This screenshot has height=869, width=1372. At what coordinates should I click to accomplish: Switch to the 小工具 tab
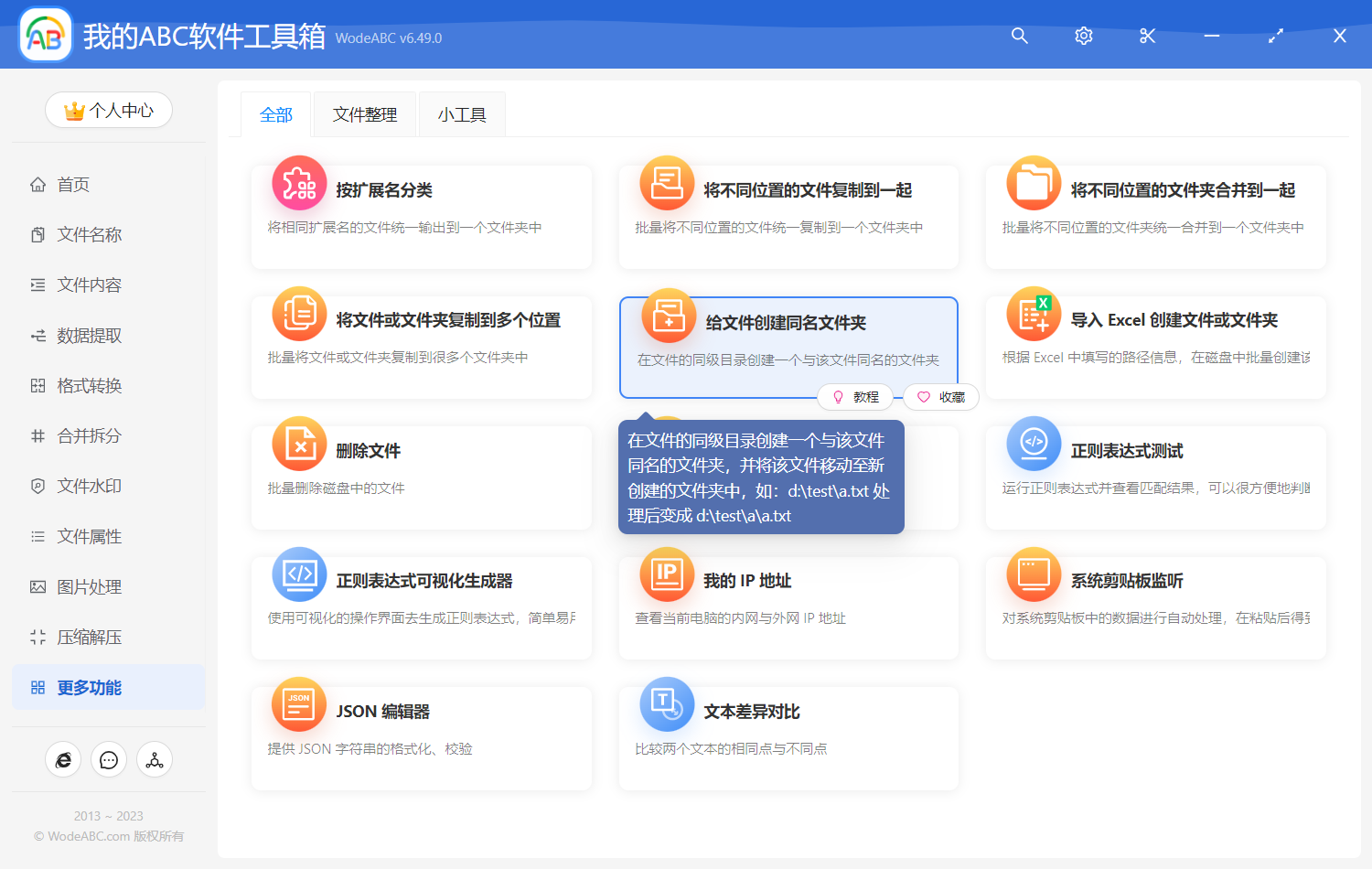[462, 113]
